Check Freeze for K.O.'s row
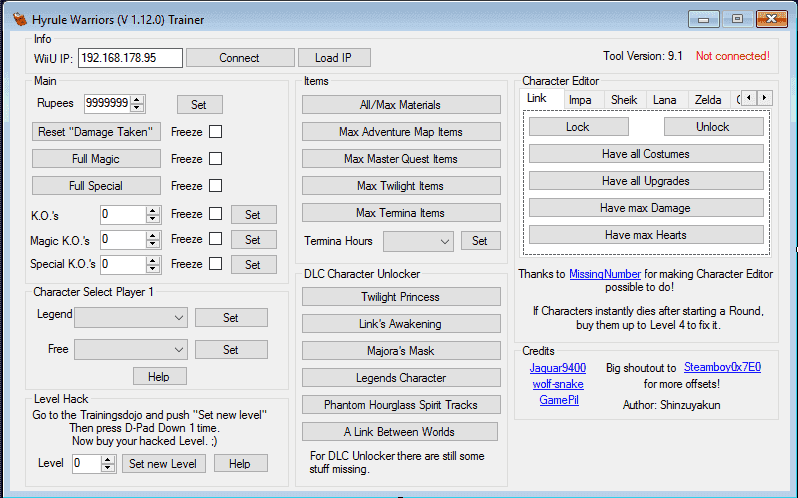Image resolution: width=798 pixels, height=498 pixels. tap(216, 214)
